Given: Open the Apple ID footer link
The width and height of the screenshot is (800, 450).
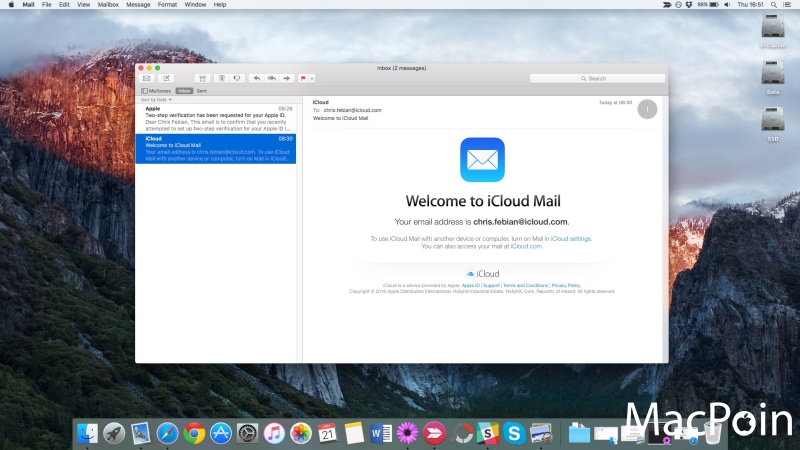Looking at the screenshot, I should [470, 285].
